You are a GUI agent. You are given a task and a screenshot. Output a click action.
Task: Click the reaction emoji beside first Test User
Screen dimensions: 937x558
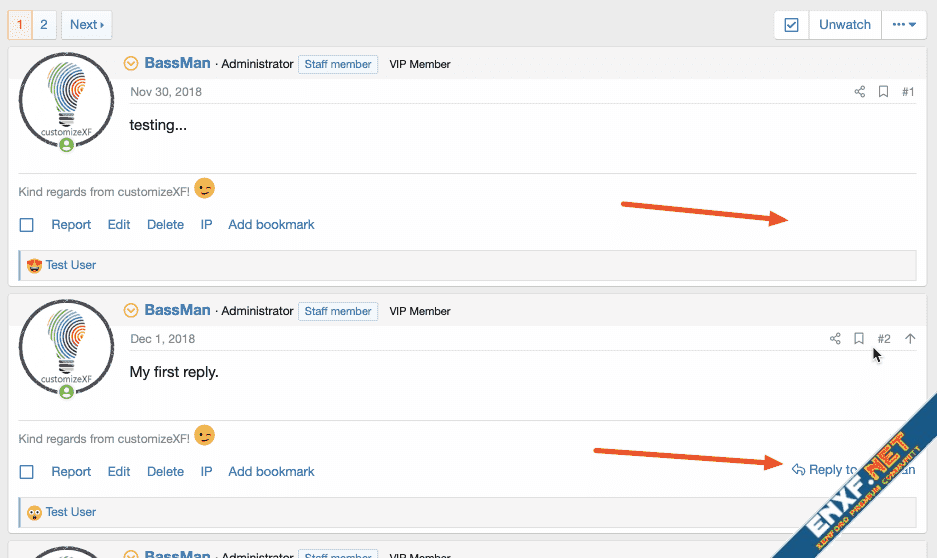coord(34,266)
